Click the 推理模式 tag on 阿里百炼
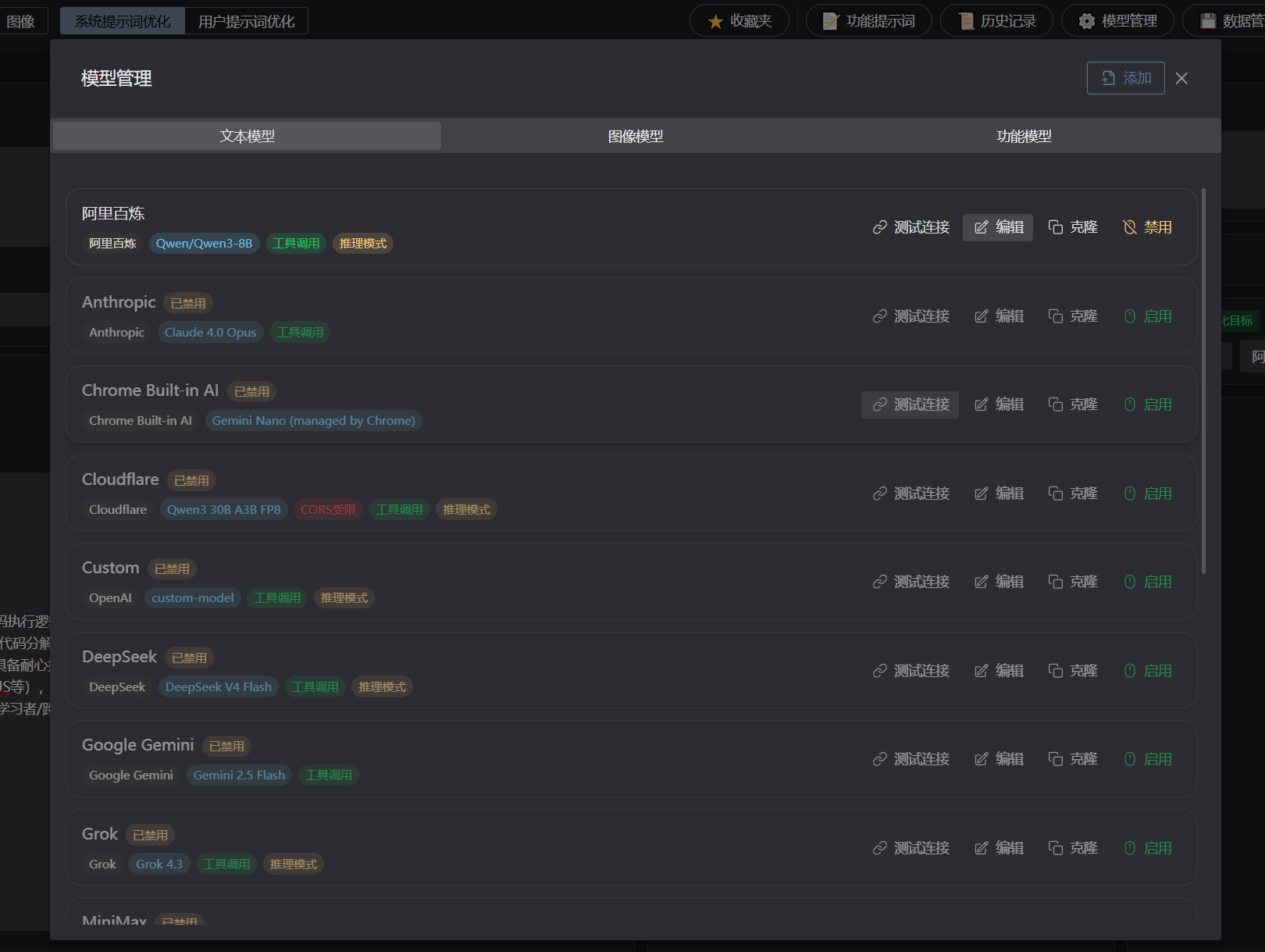1265x952 pixels. click(x=363, y=244)
